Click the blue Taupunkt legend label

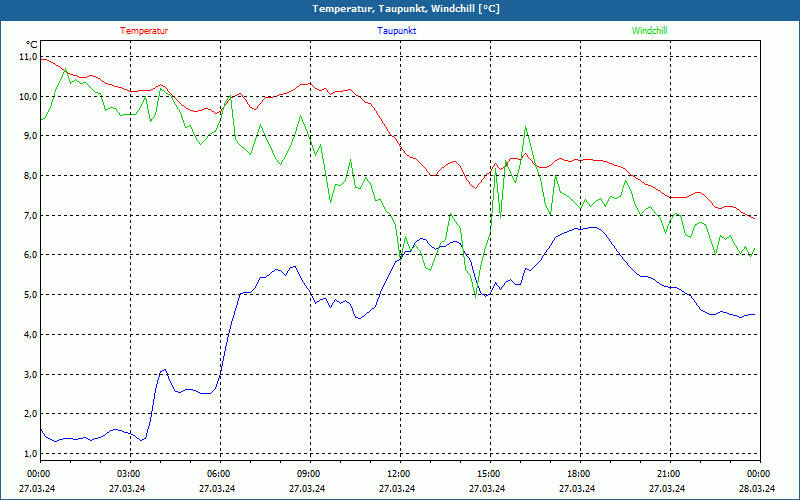click(396, 31)
